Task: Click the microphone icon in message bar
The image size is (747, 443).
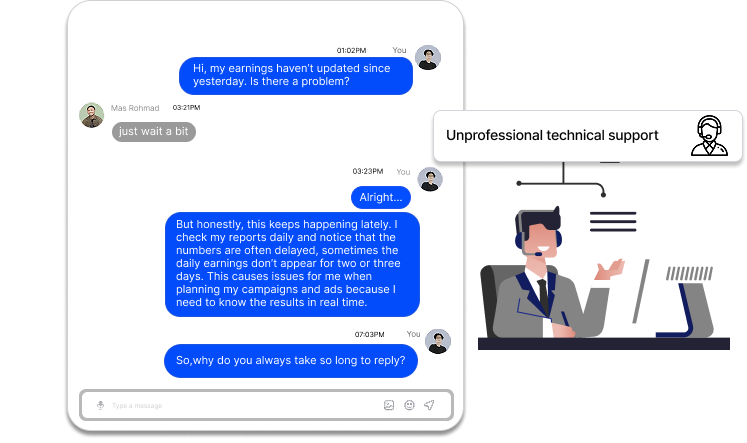Action: click(x=101, y=405)
